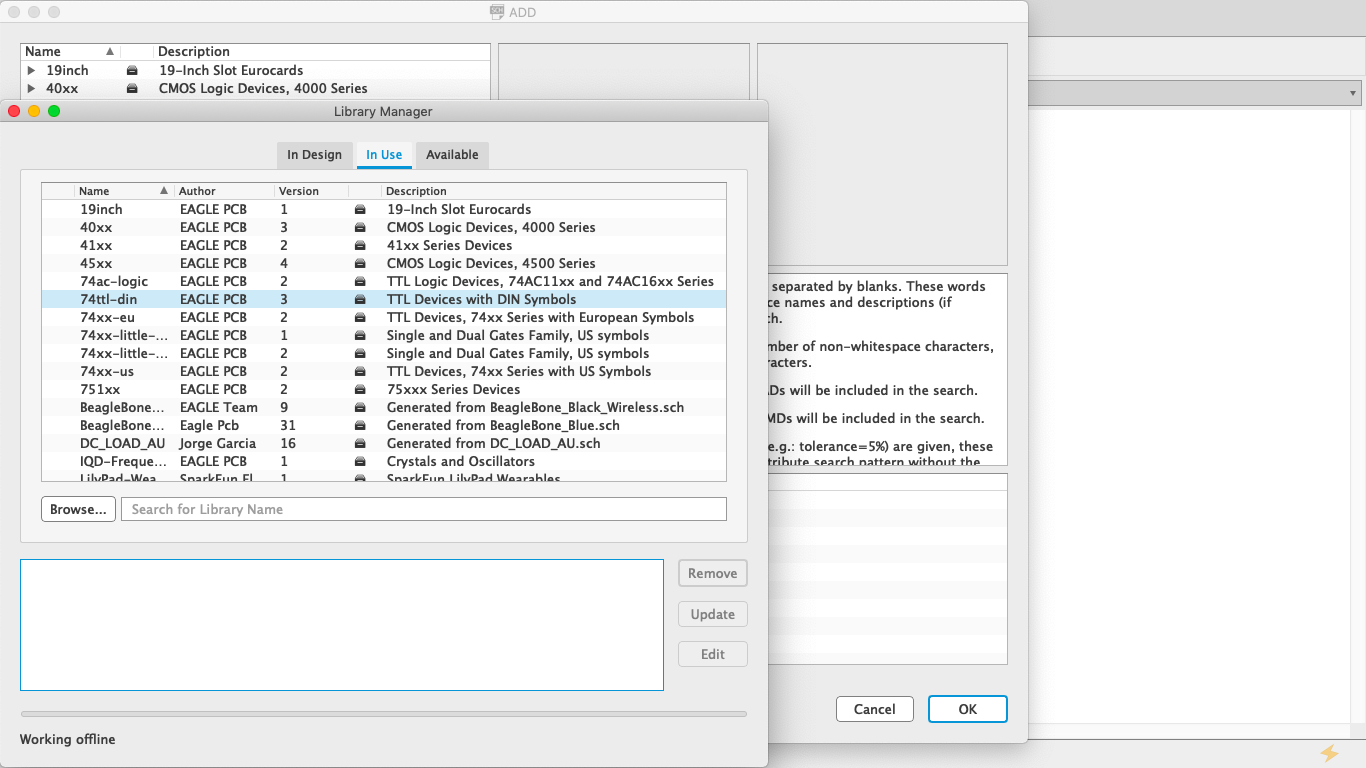1366x768 pixels.
Task: Click 75xxx Series Devices description
Action: 453,390
